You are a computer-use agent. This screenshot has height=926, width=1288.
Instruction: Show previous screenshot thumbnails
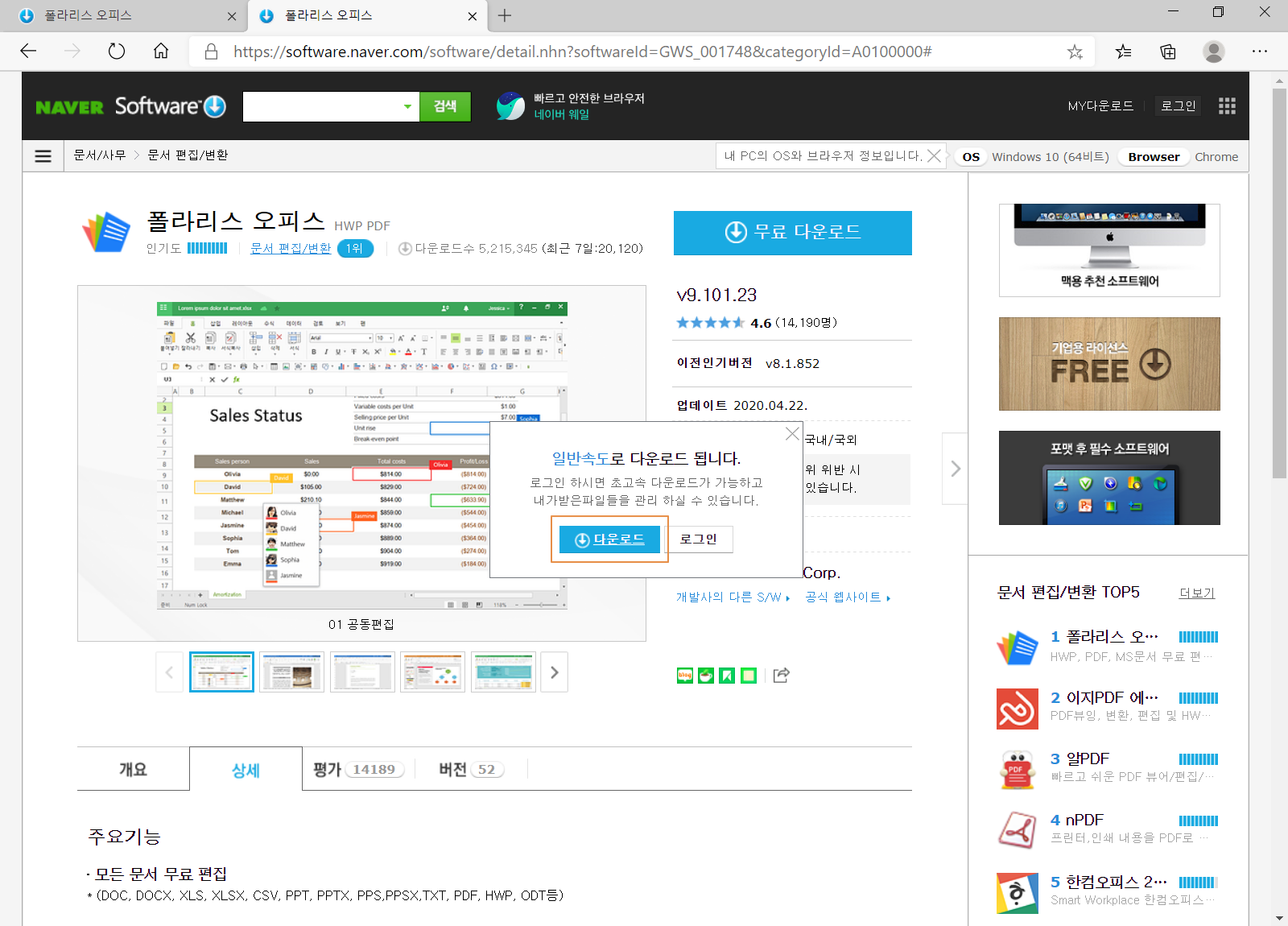(169, 672)
